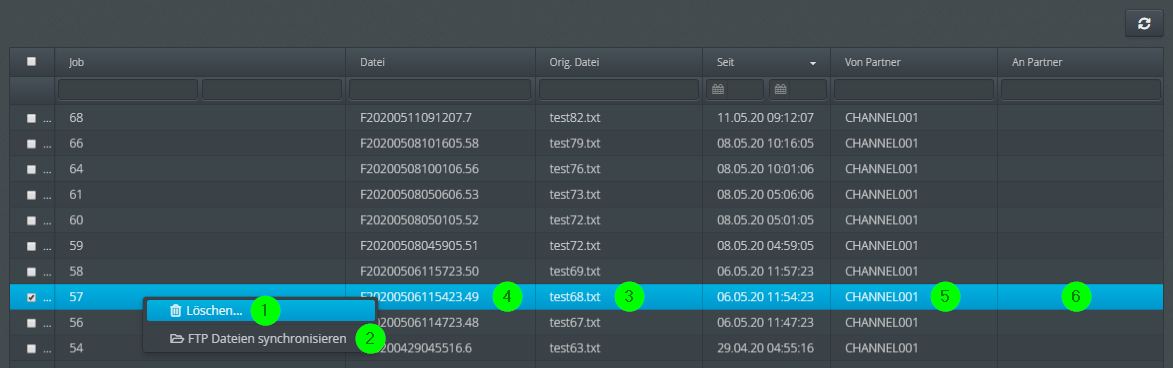Screen dimensions: 1173x368
Task: Check the checkbox for job 59
Action: (31, 246)
